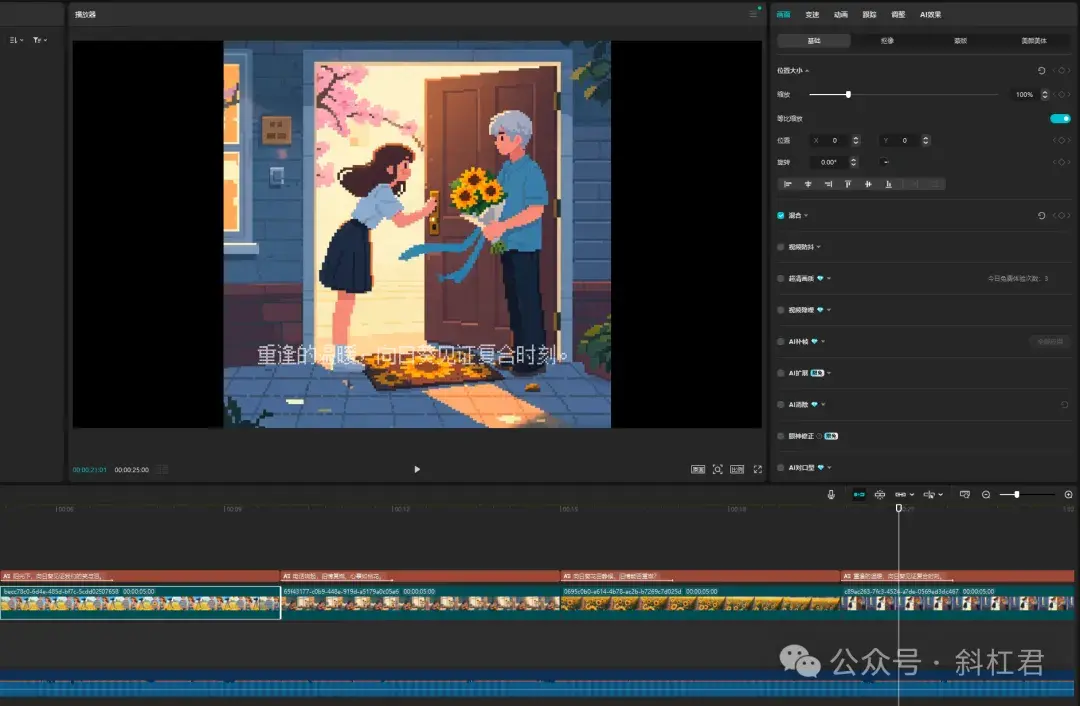Click the align-left icon in the alignment row

coord(788,184)
